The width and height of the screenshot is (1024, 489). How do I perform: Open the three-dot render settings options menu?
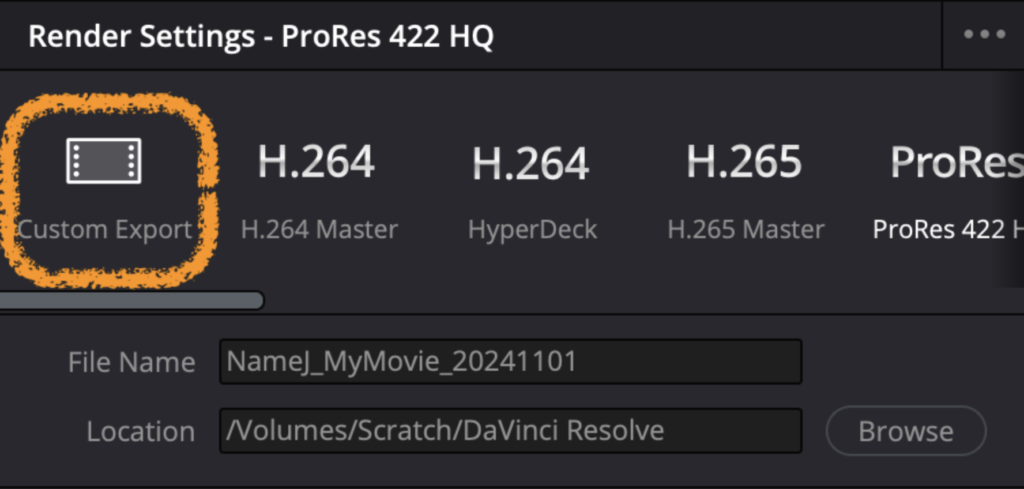[x=984, y=35]
